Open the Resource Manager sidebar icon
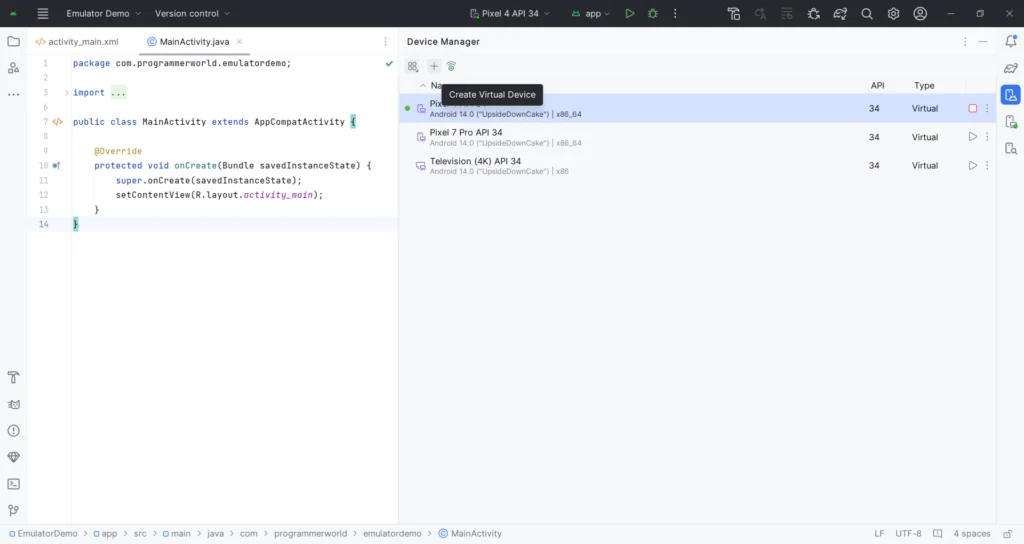The image size is (1024, 544). click(13, 68)
